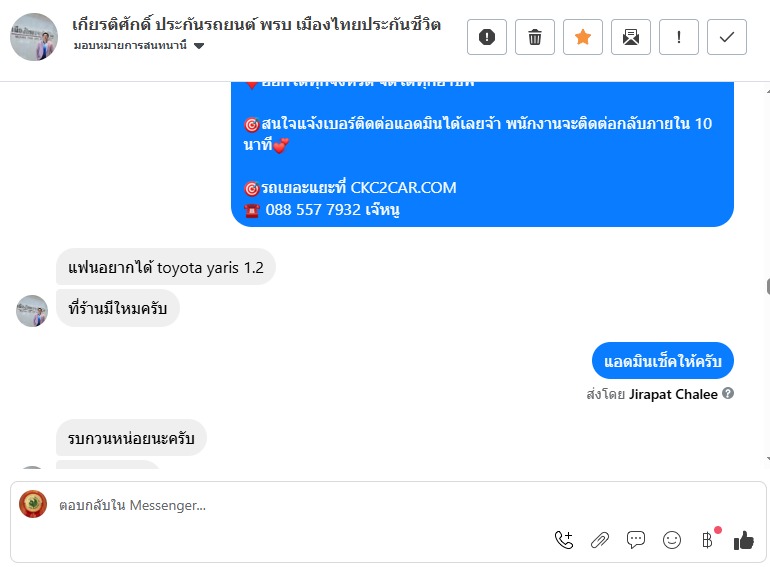Viewport: 770px width, 567px height.
Task: Open the CKC2CAR.COM link in message
Action: pos(403,187)
